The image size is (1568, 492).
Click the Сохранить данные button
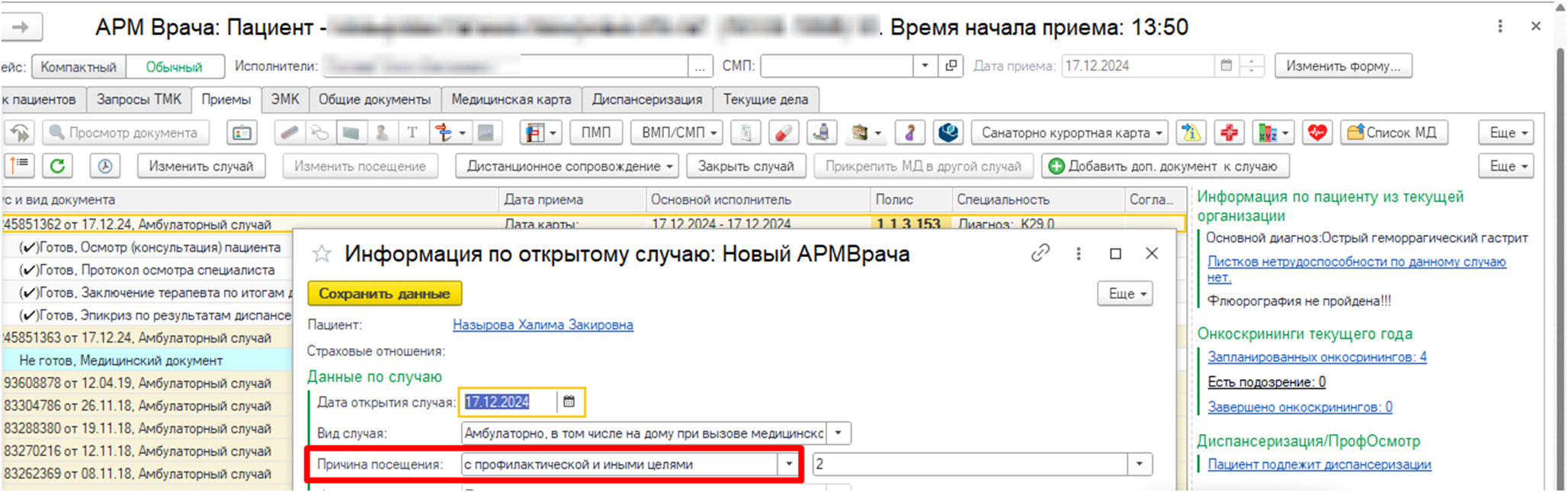click(384, 294)
